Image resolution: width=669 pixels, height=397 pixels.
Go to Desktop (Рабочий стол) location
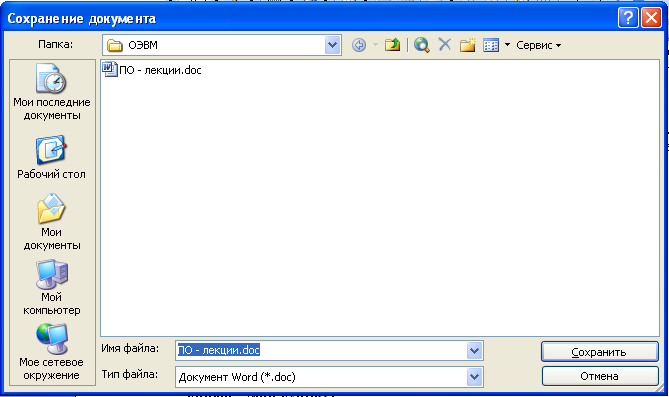pyautogui.click(x=52, y=157)
